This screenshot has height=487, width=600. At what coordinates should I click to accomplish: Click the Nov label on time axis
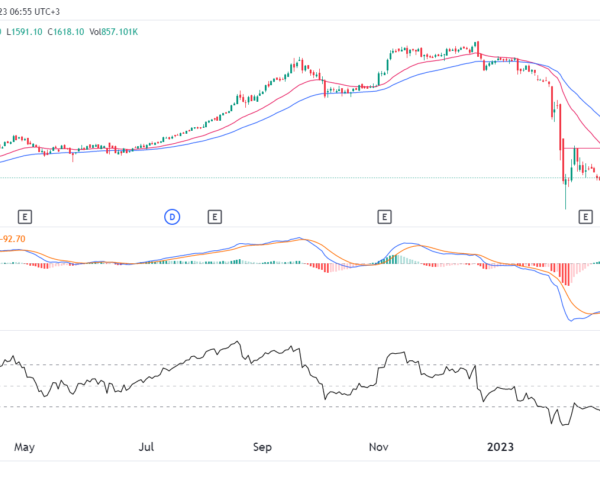click(379, 447)
